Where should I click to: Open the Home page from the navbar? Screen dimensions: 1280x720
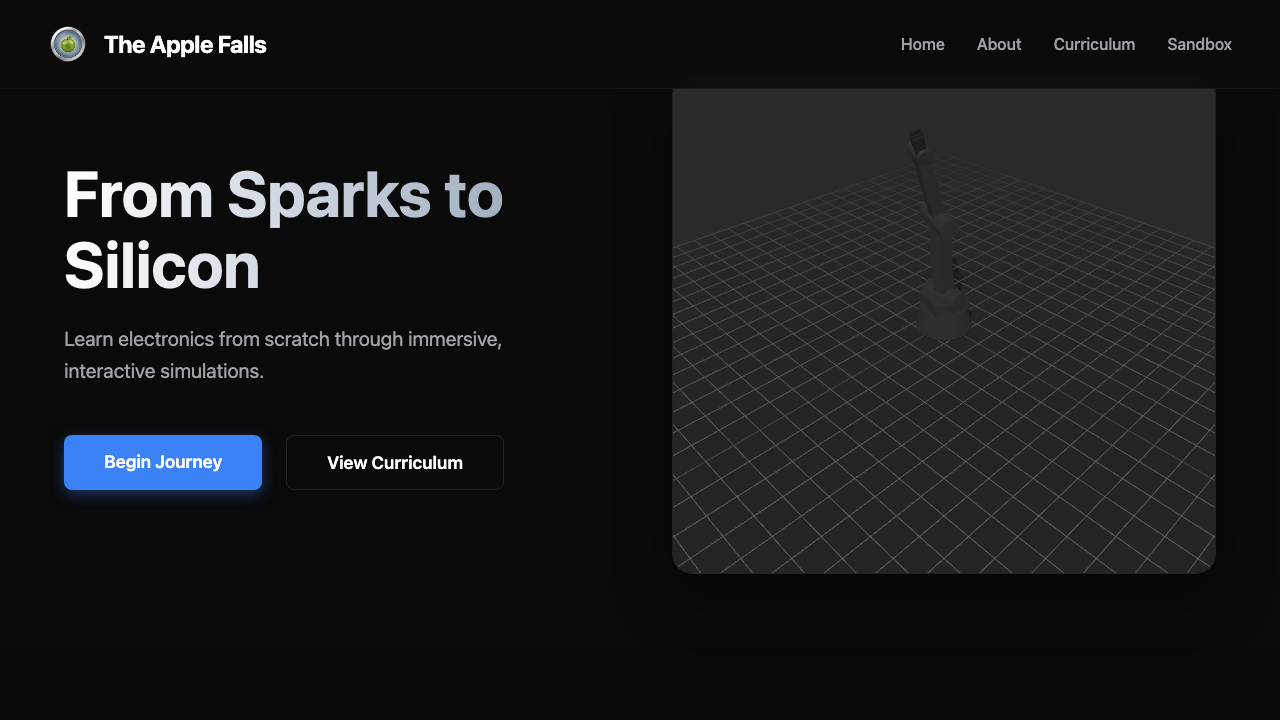pos(922,44)
